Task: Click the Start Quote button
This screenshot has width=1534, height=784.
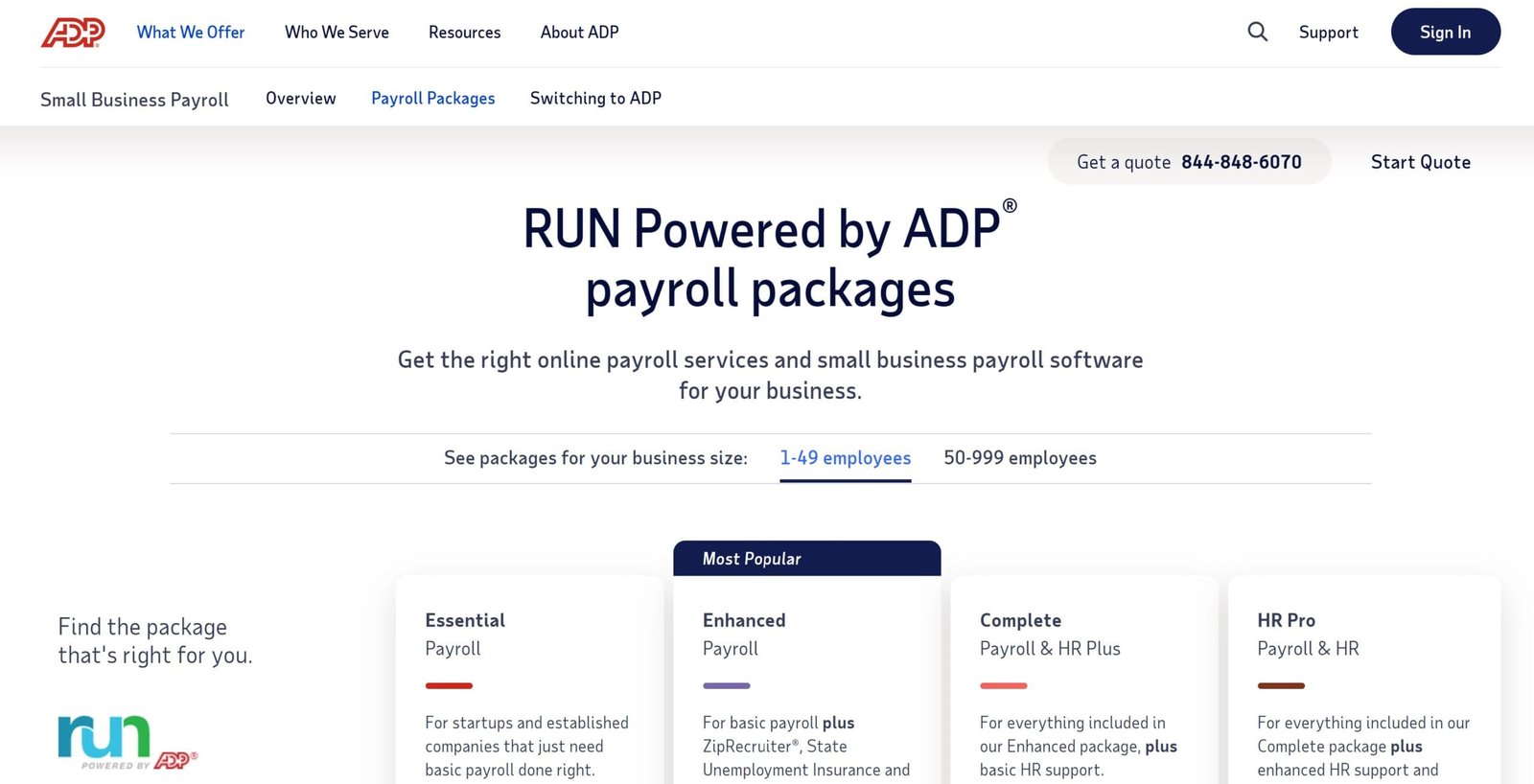Action: click(x=1420, y=162)
